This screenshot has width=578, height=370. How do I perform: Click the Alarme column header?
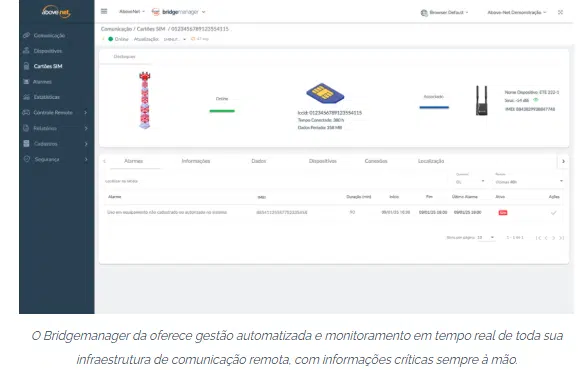(x=115, y=197)
